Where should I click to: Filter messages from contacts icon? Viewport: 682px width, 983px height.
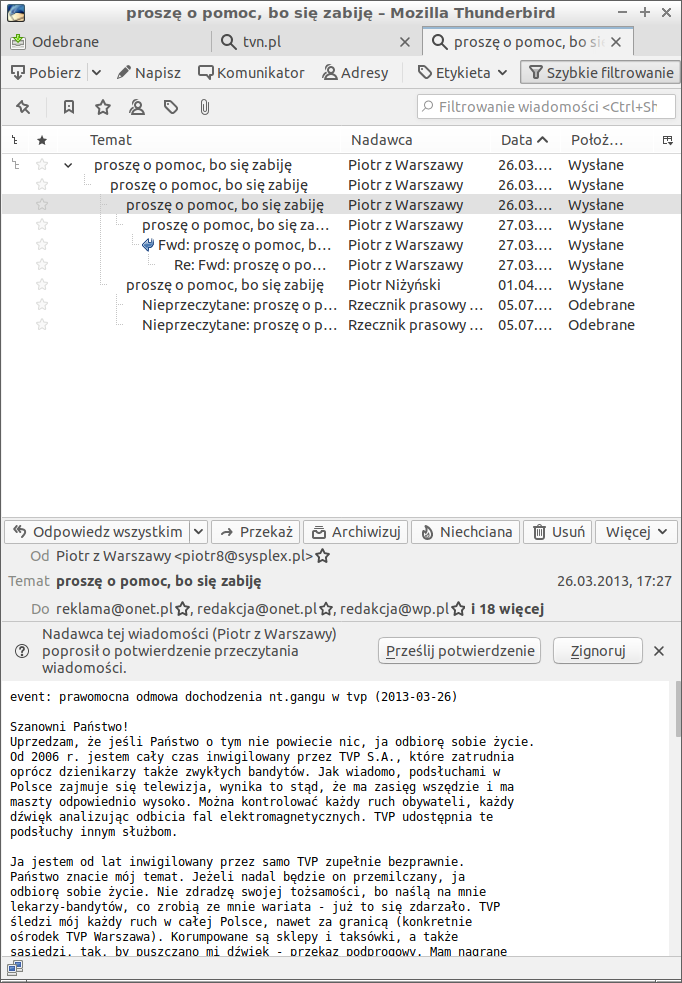[x=137, y=107]
